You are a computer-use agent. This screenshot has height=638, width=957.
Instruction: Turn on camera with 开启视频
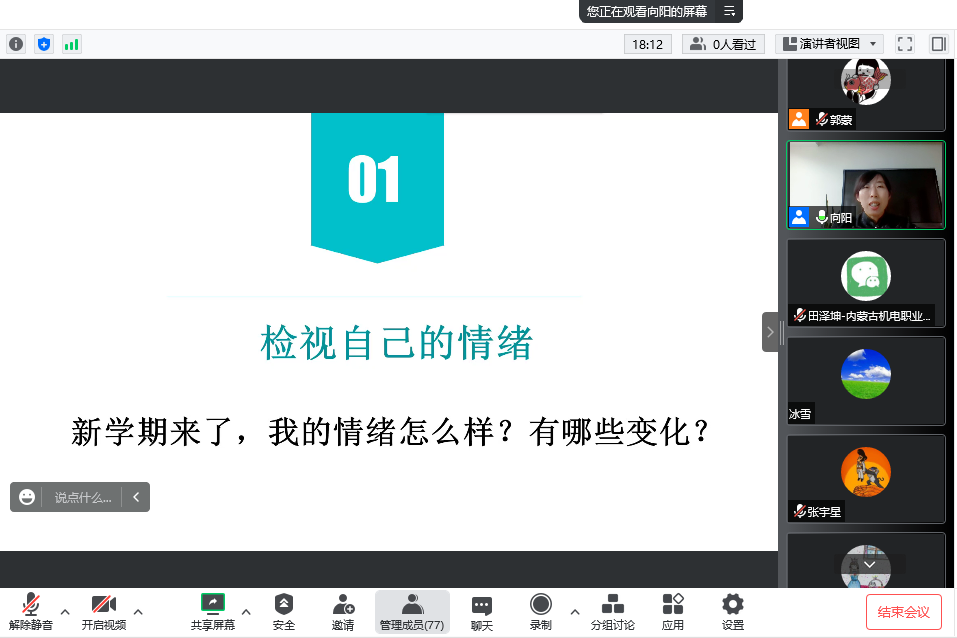pyautogui.click(x=104, y=611)
